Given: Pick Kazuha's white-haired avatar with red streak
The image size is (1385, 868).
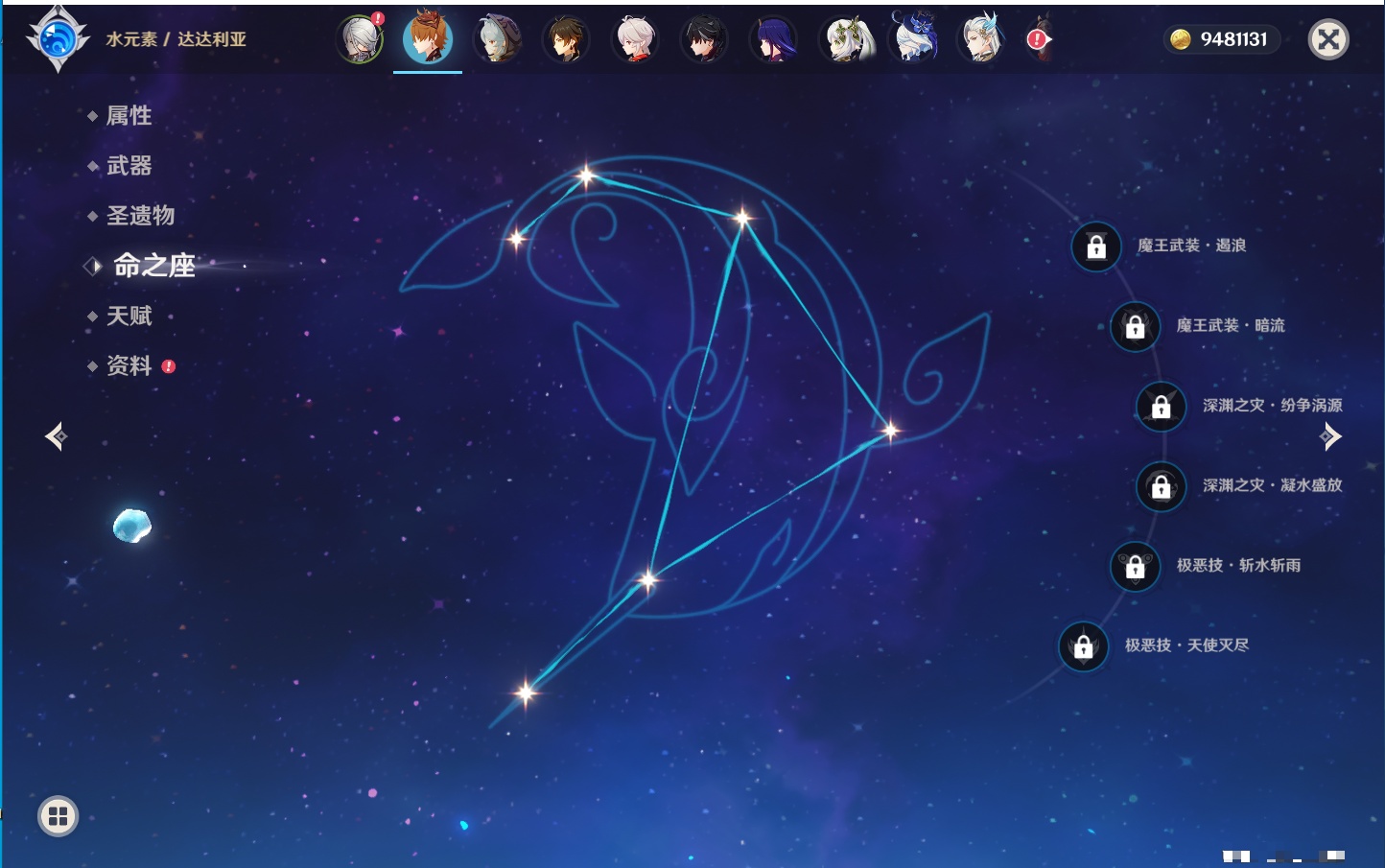Looking at the screenshot, I should point(635,39).
